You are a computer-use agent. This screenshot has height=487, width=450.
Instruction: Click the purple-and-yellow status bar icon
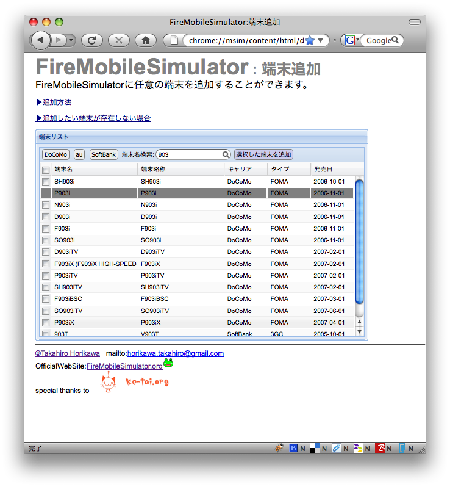(x=358, y=448)
